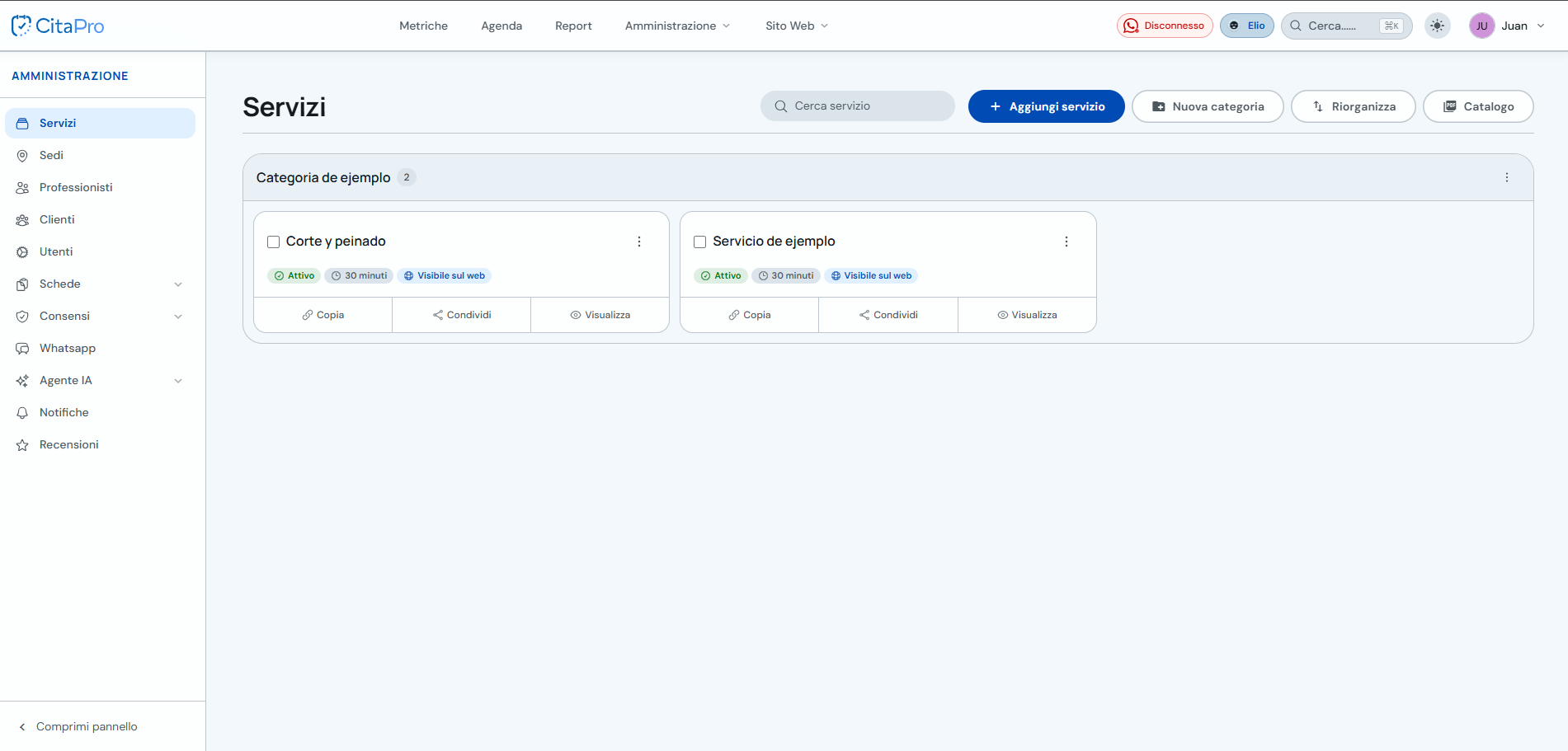The height and width of the screenshot is (751, 1568).
Task: Open the Amministrazione dropdown menu
Action: 677,26
